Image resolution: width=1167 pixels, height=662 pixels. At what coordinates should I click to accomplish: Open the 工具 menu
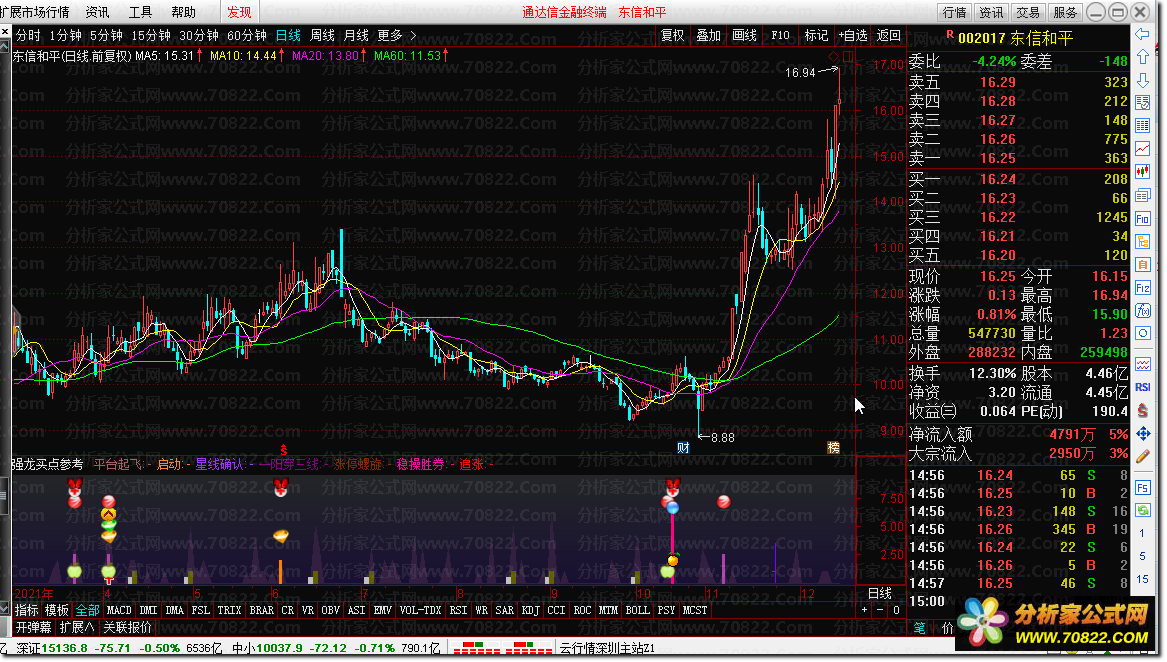(x=140, y=12)
